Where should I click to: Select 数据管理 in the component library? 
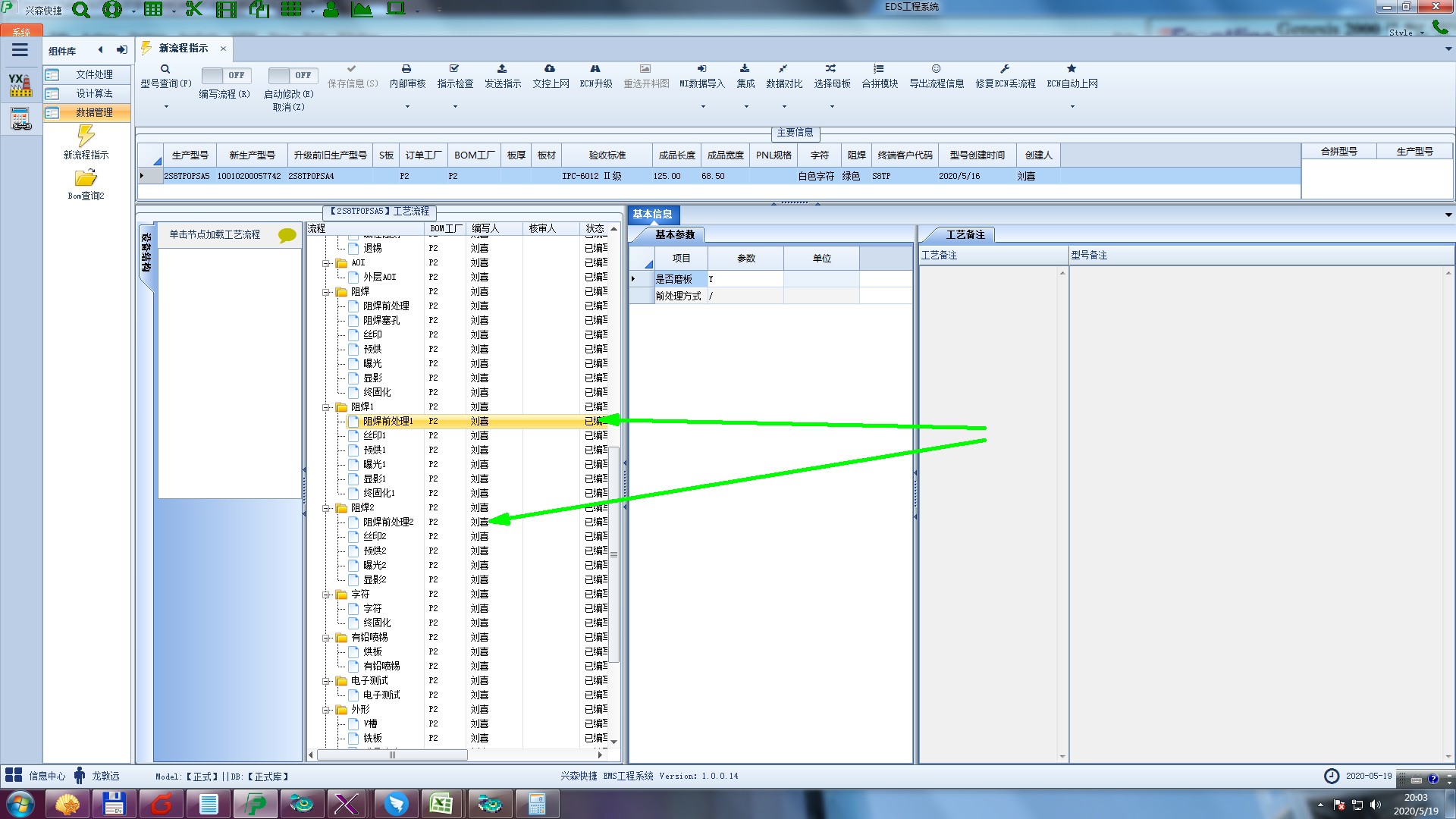(94, 112)
